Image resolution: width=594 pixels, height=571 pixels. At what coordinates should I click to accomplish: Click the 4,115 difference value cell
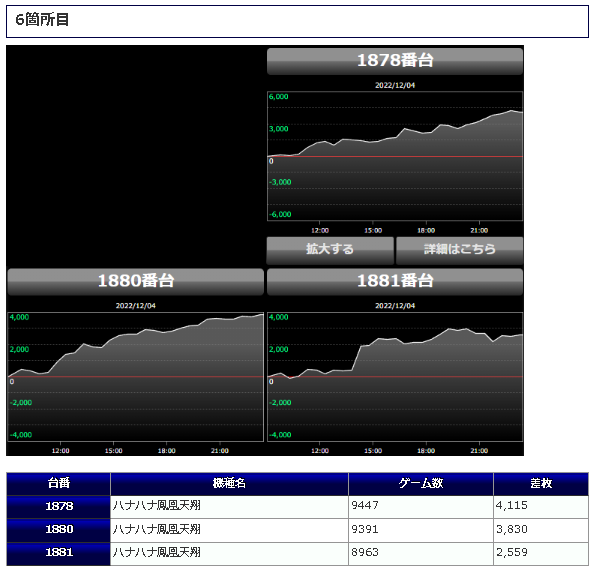[x=541, y=507]
